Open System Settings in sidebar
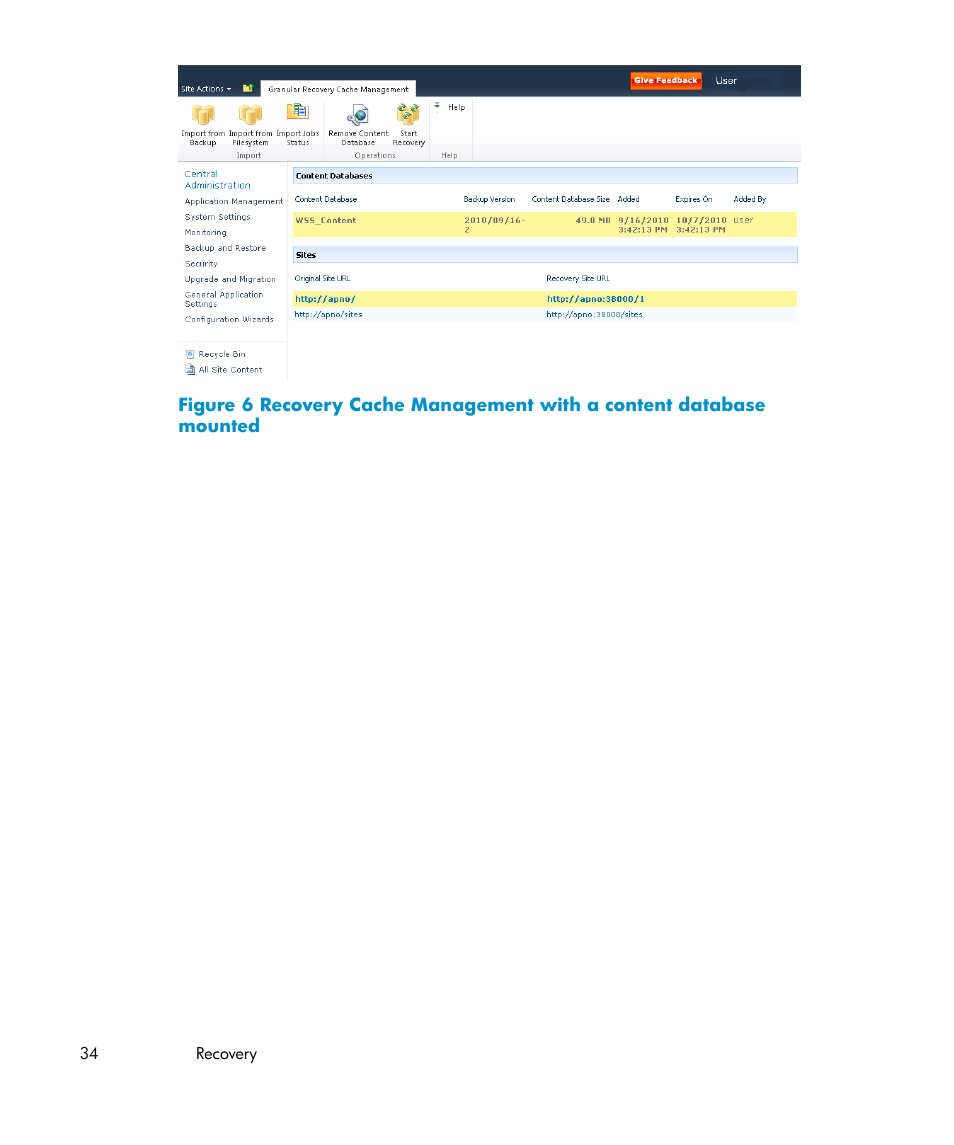This screenshot has width=954, height=1145. [218, 217]
